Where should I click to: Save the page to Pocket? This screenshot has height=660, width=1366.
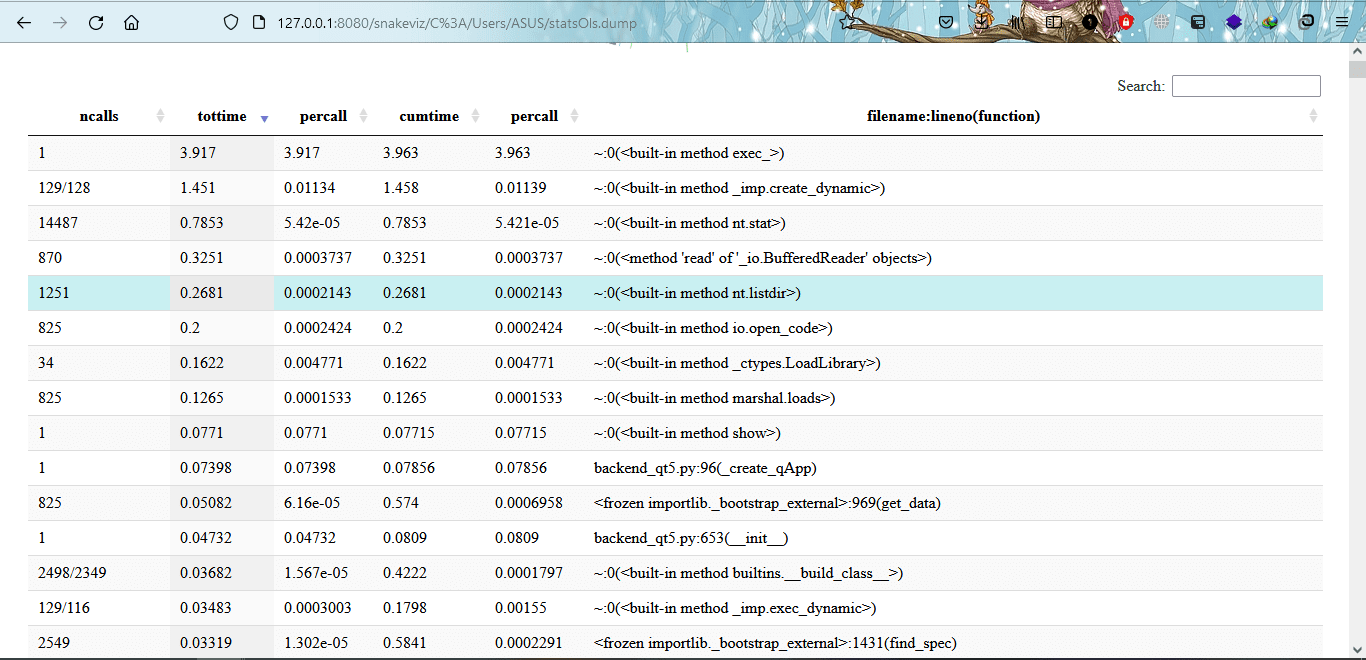(x=946, y=21)
